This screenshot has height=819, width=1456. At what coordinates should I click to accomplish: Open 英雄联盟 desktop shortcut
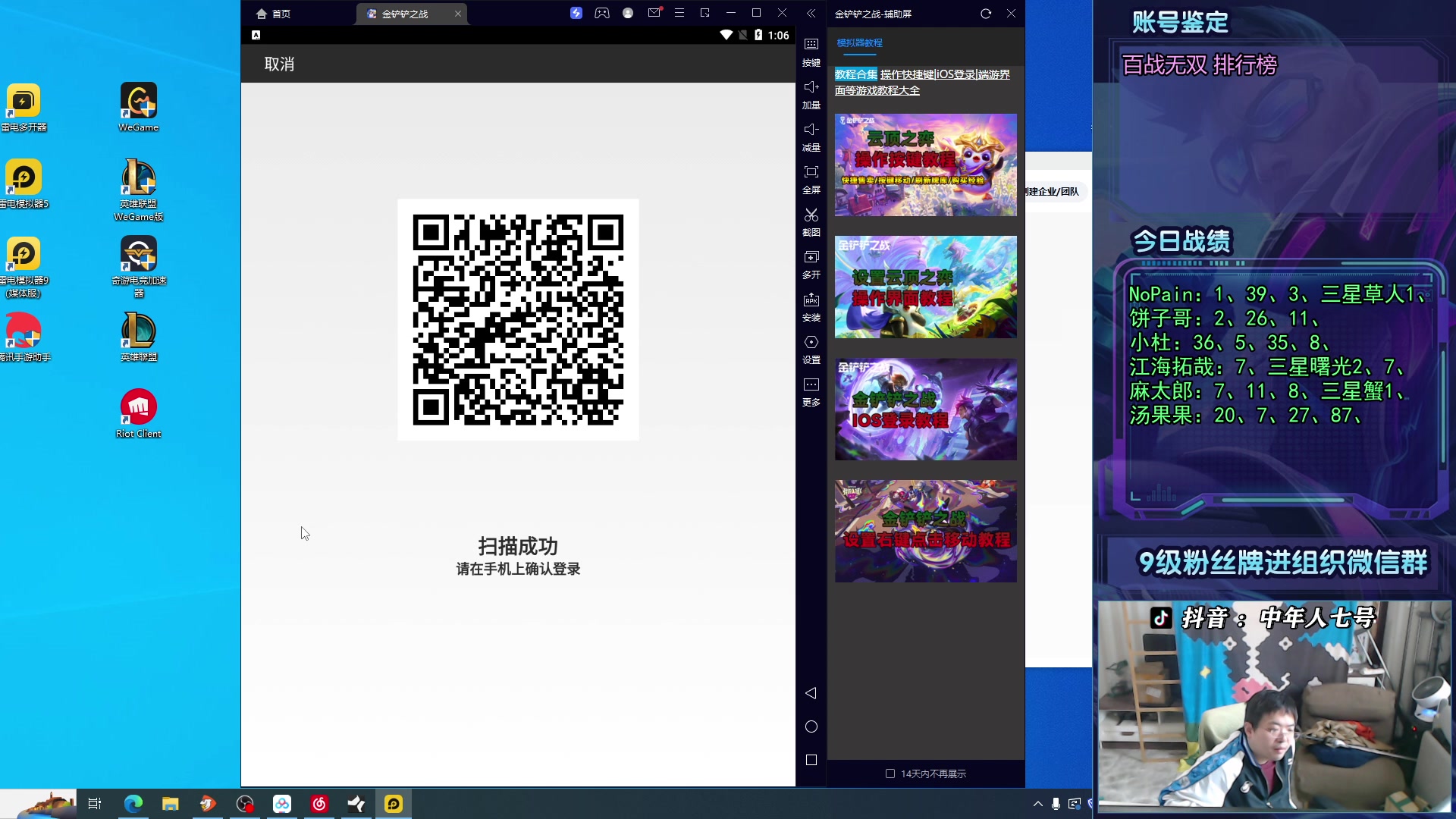click(139, 337)
